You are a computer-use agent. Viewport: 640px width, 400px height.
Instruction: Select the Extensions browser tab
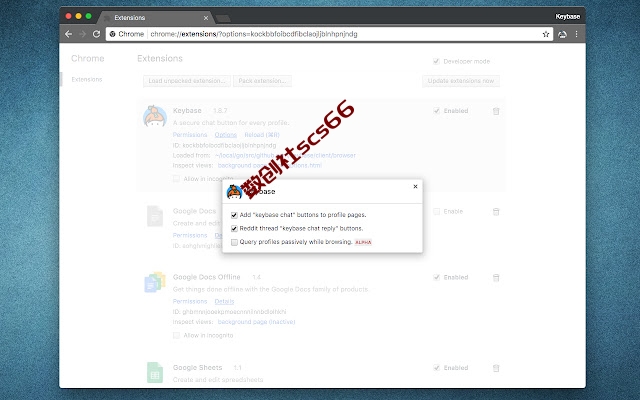[x=157, y=18]
